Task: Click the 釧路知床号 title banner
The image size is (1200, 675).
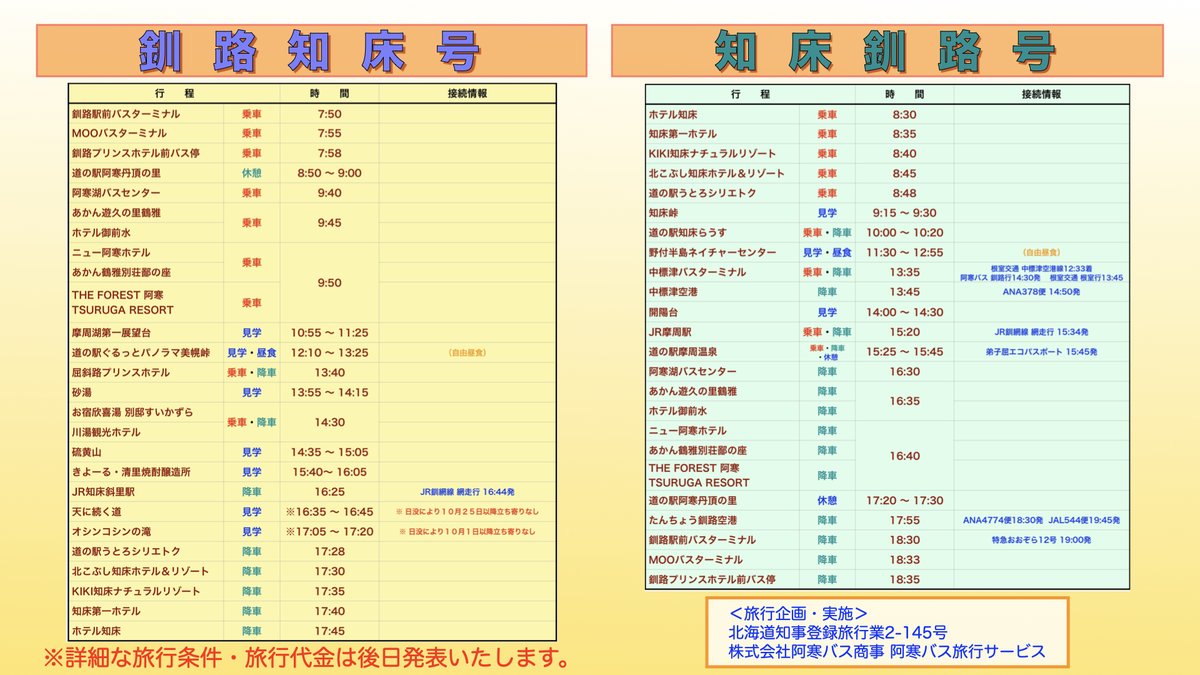Action: (312, 50)
